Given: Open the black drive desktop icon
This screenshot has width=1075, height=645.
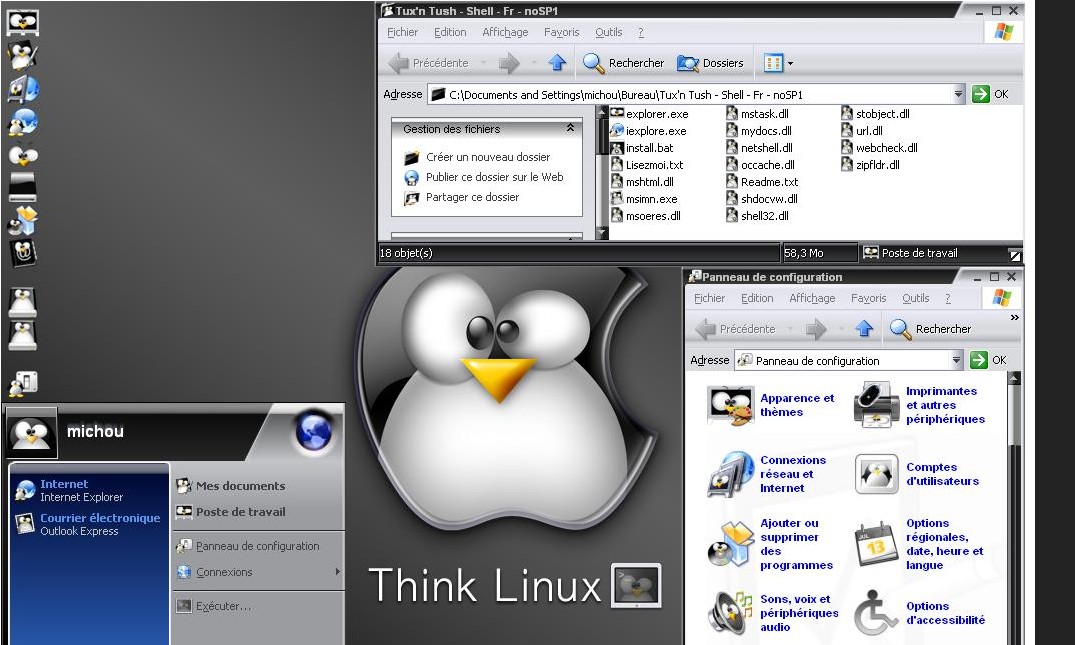Looking at the screenshot, I should pos(23,187).
